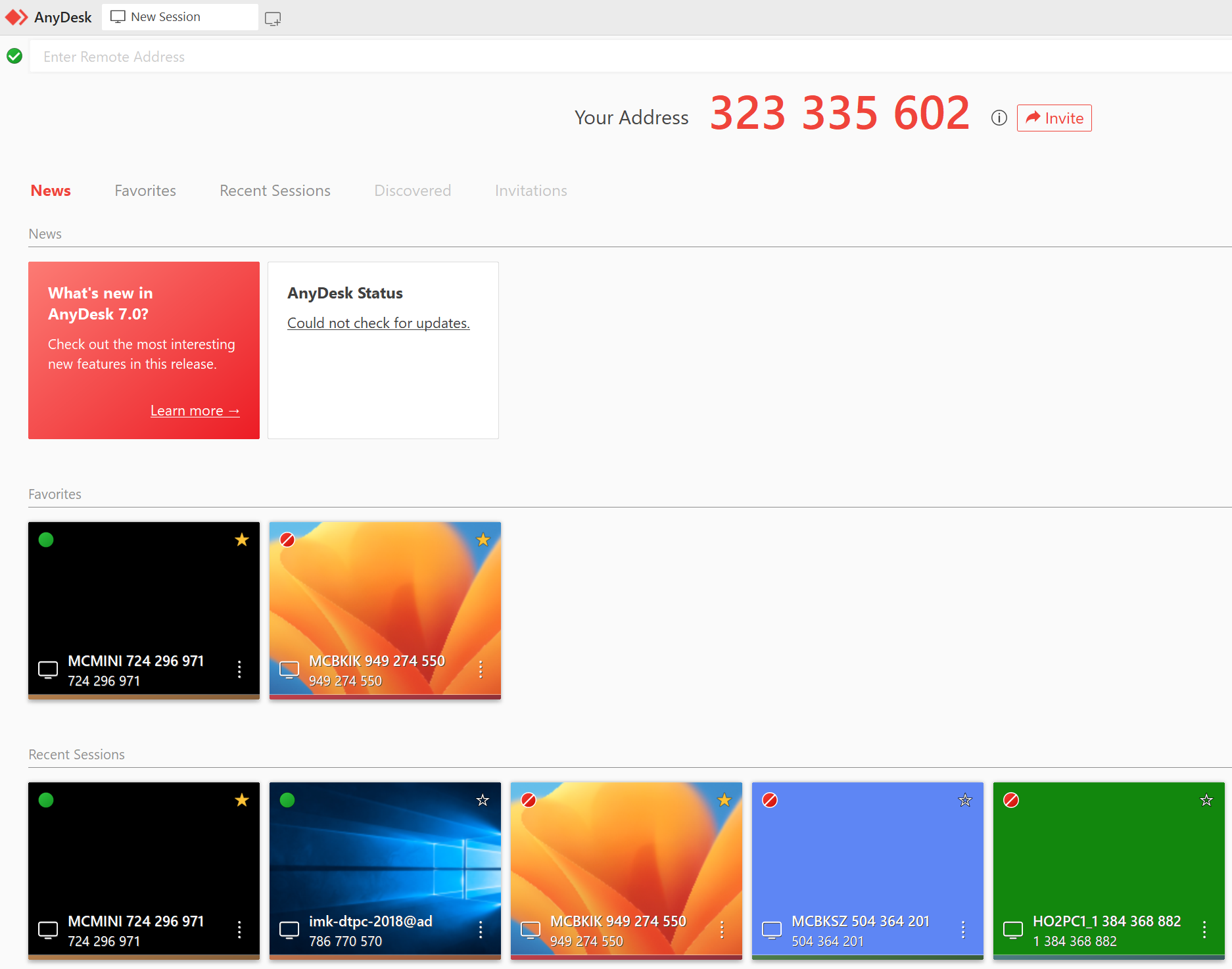Image resolution: width=1232 pixels, height=969 pixels.
Task: Click the AnyDesk logo icon
Action: click(x=16, y=17)
